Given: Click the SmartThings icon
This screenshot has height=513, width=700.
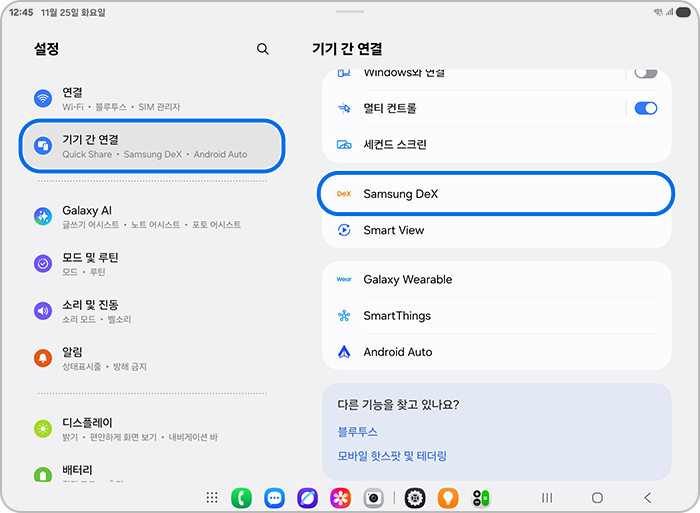Looking at the screenshot, I should pos(344,316).
